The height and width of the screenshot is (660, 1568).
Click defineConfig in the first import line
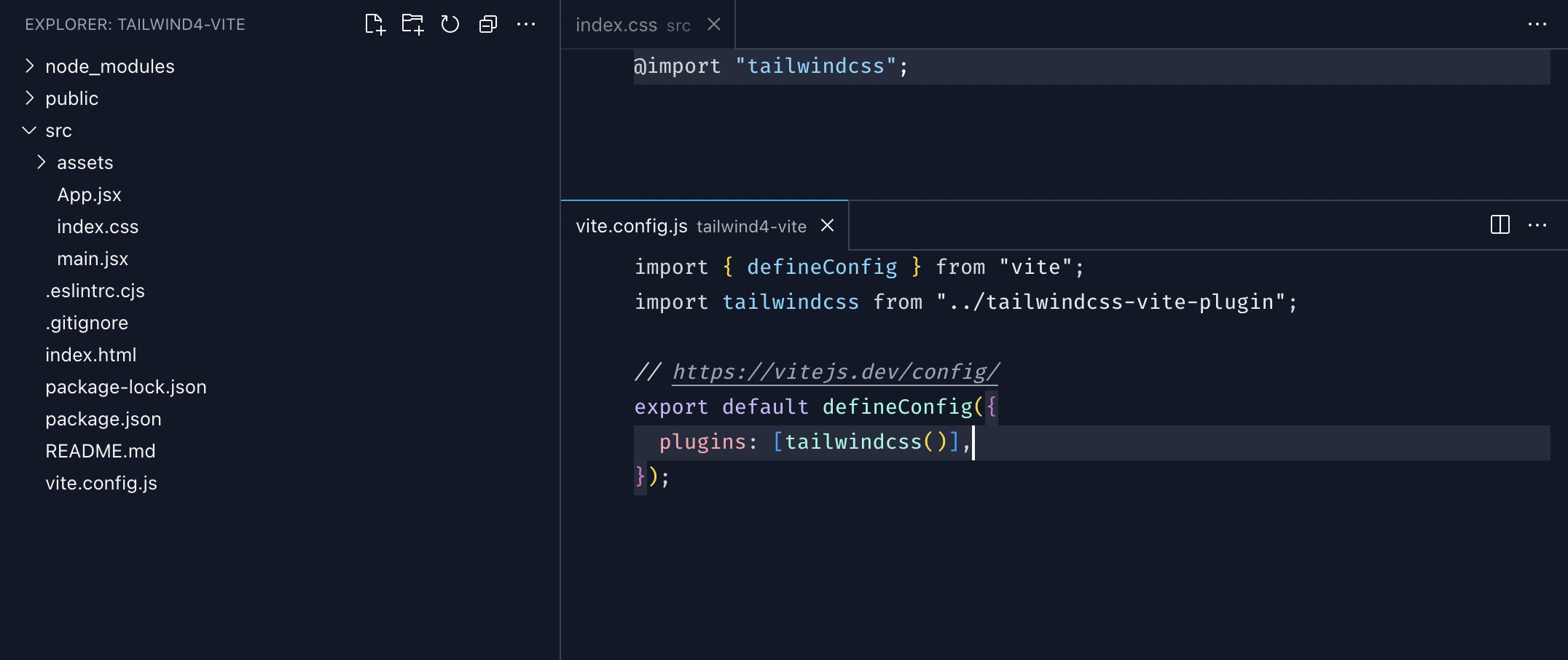822,267
